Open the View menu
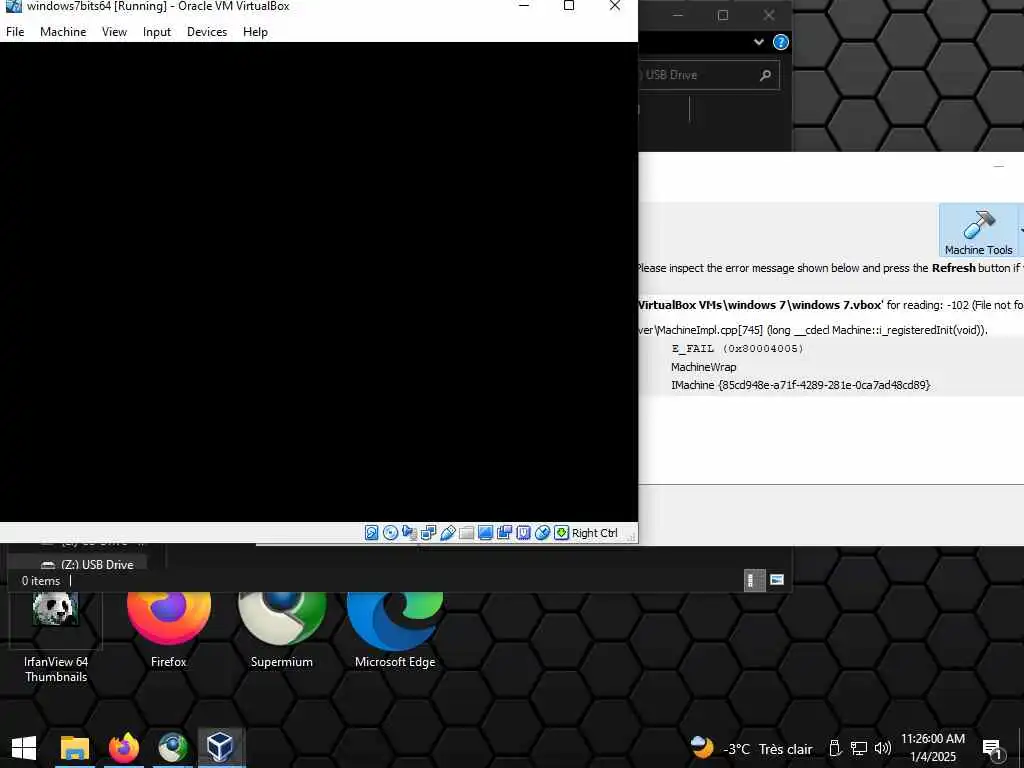This screenshot has width=1024, height=768. tap(114, 31)
